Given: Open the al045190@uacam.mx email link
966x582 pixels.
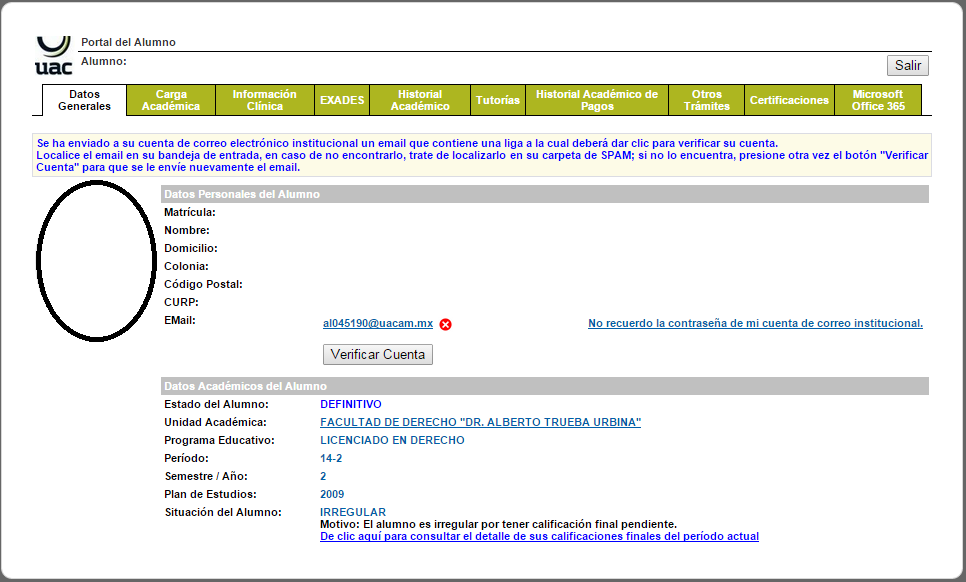Looking at the screenshot, I should coord(378,323).
